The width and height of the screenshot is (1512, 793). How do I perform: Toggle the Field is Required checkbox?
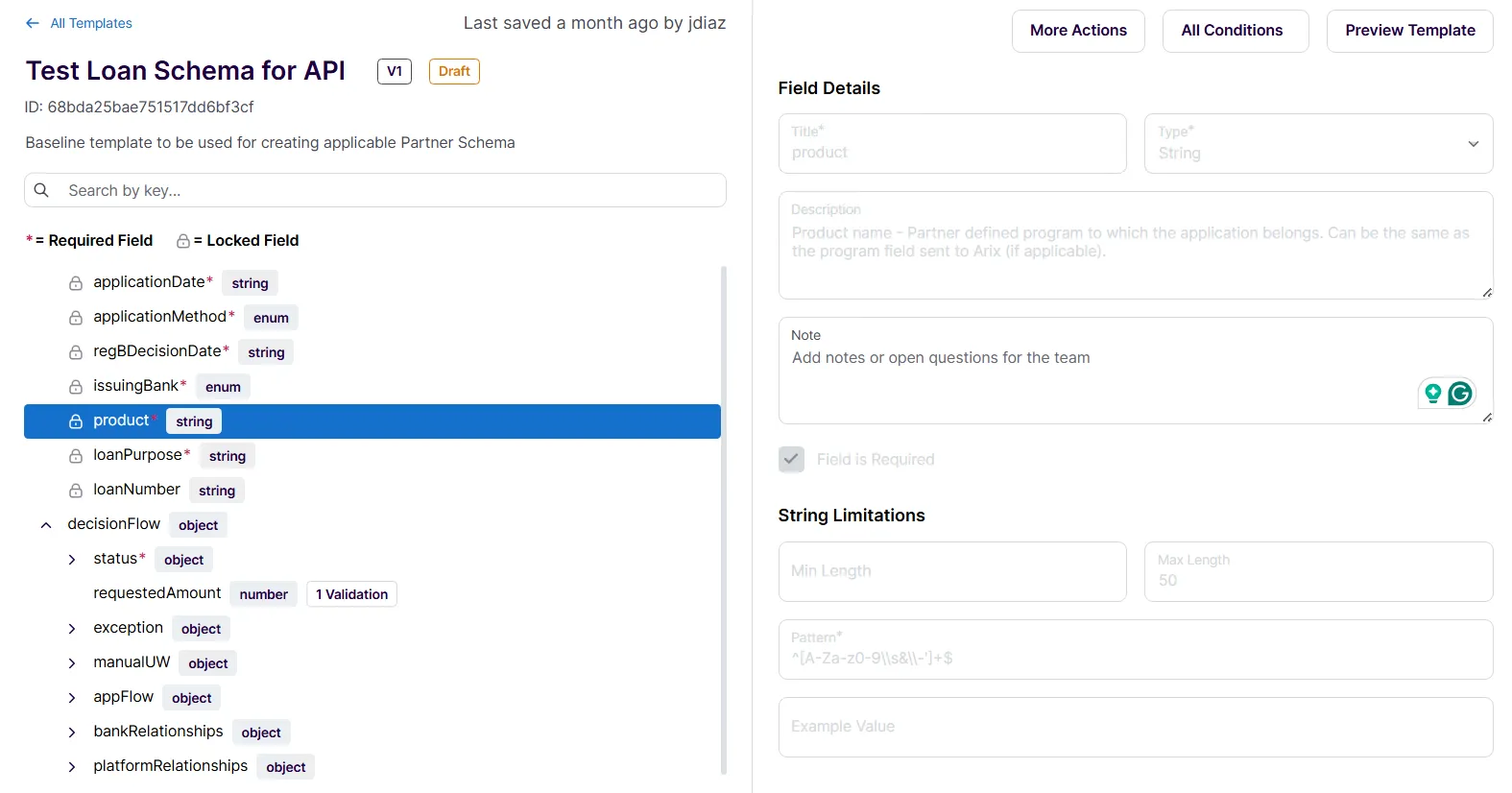tap(791, 459)
